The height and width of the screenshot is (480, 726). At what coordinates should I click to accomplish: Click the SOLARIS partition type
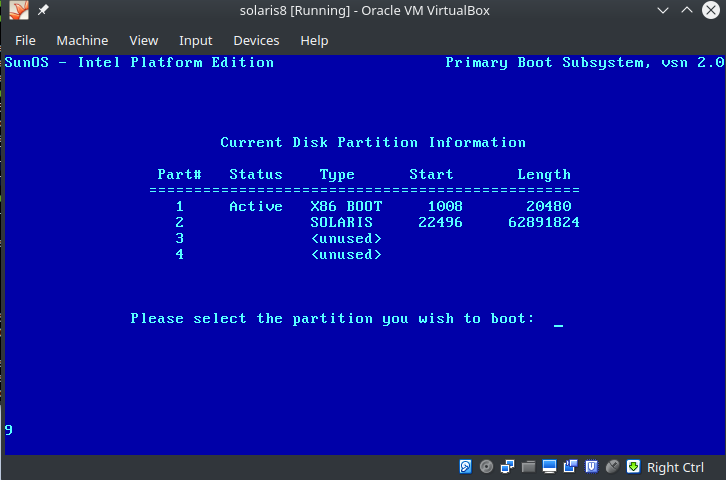342,222
